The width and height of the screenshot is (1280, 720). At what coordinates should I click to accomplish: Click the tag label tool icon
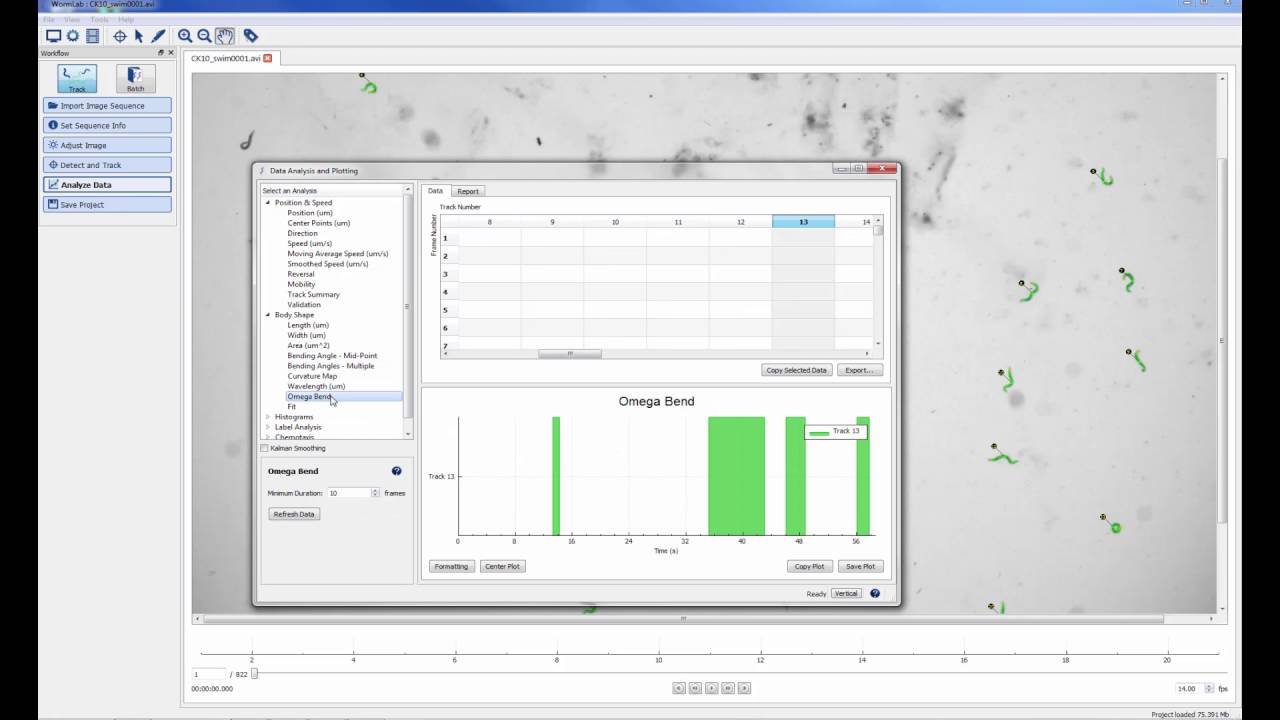(x=251, y=36)
